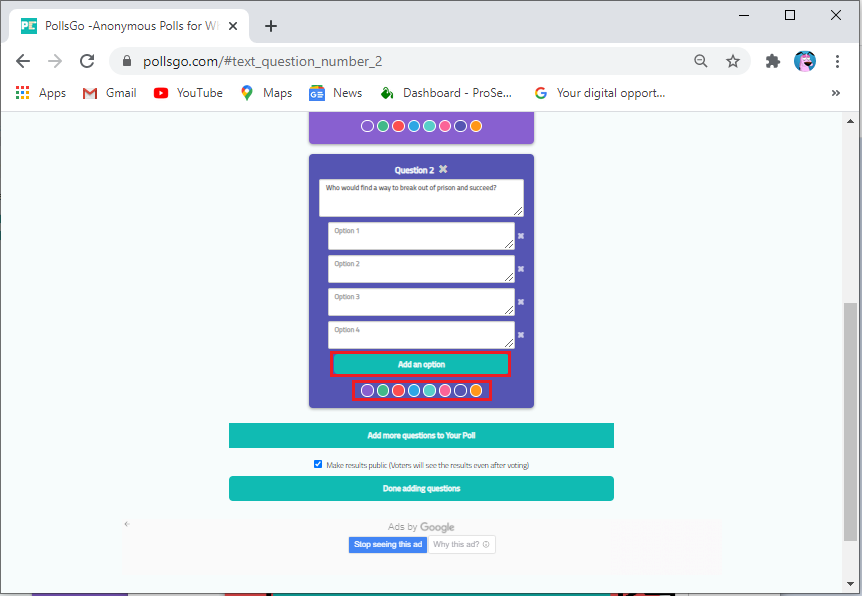Pick the teal swatch for Question 2

[429, 390]
